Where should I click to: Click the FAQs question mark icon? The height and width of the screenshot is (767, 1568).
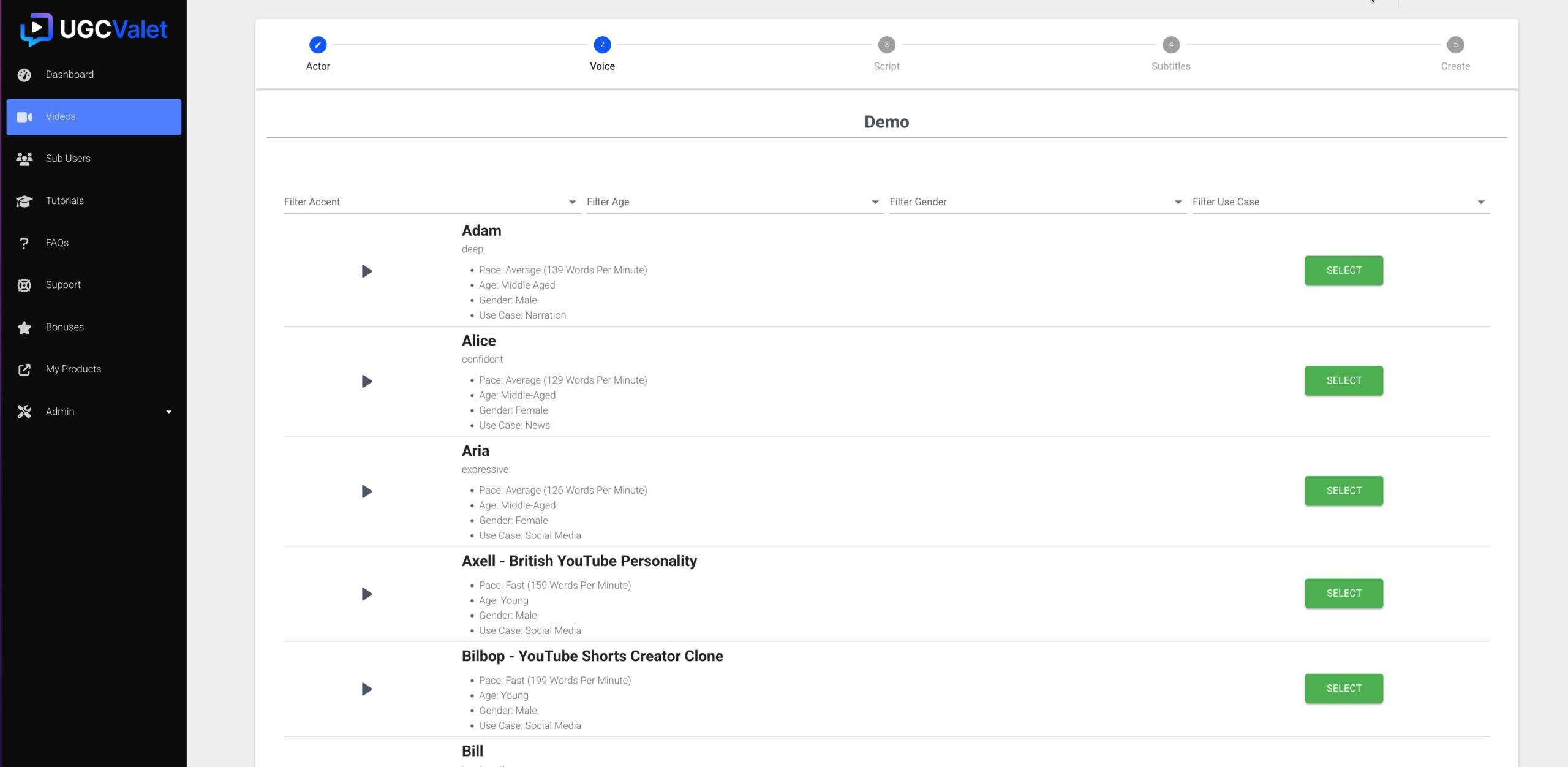[24, 243]
